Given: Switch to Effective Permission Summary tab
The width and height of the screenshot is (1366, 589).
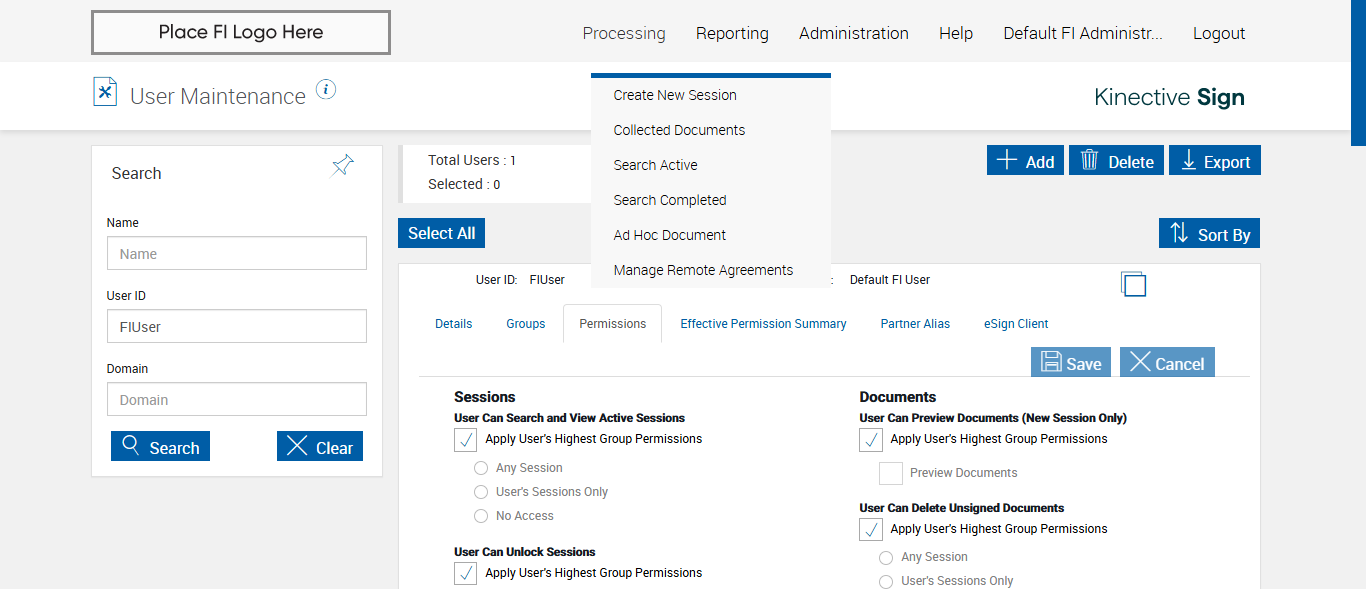Looking at the screenshot, I should (763, 324).
